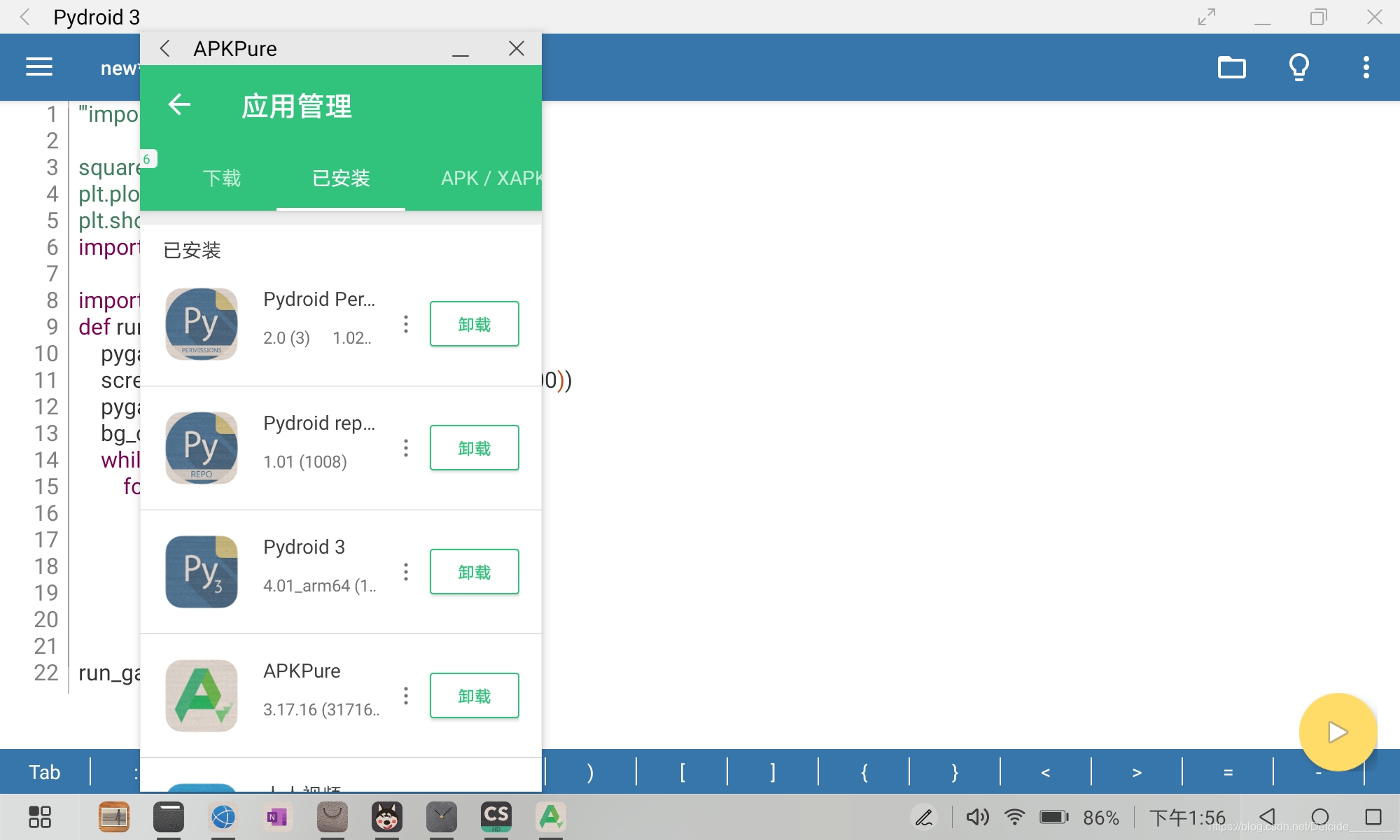Click the Pydroid REPO app icon

point(202,448)
